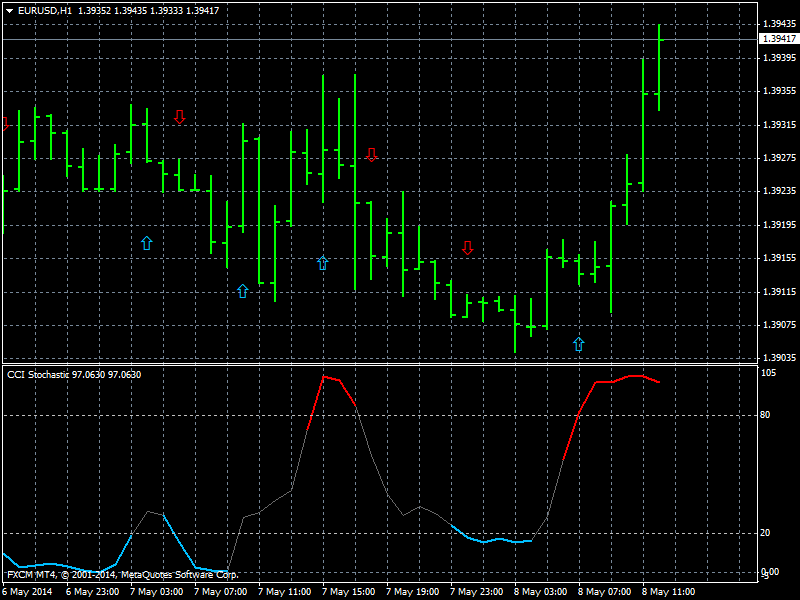
Task: Click the red CCI line end above level 80
Action: click(659, 382)
